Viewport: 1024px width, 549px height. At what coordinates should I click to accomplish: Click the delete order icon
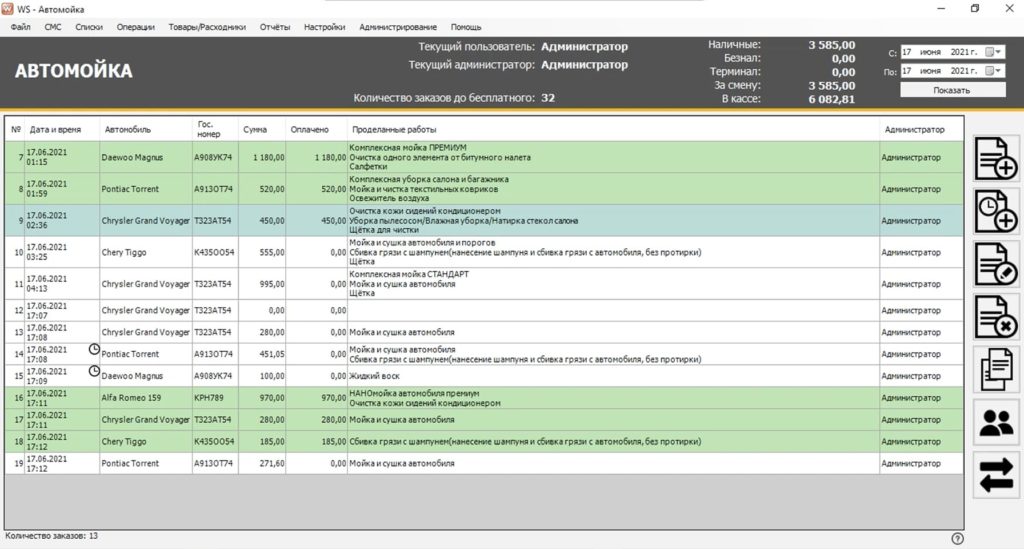(x=996, y=317)
